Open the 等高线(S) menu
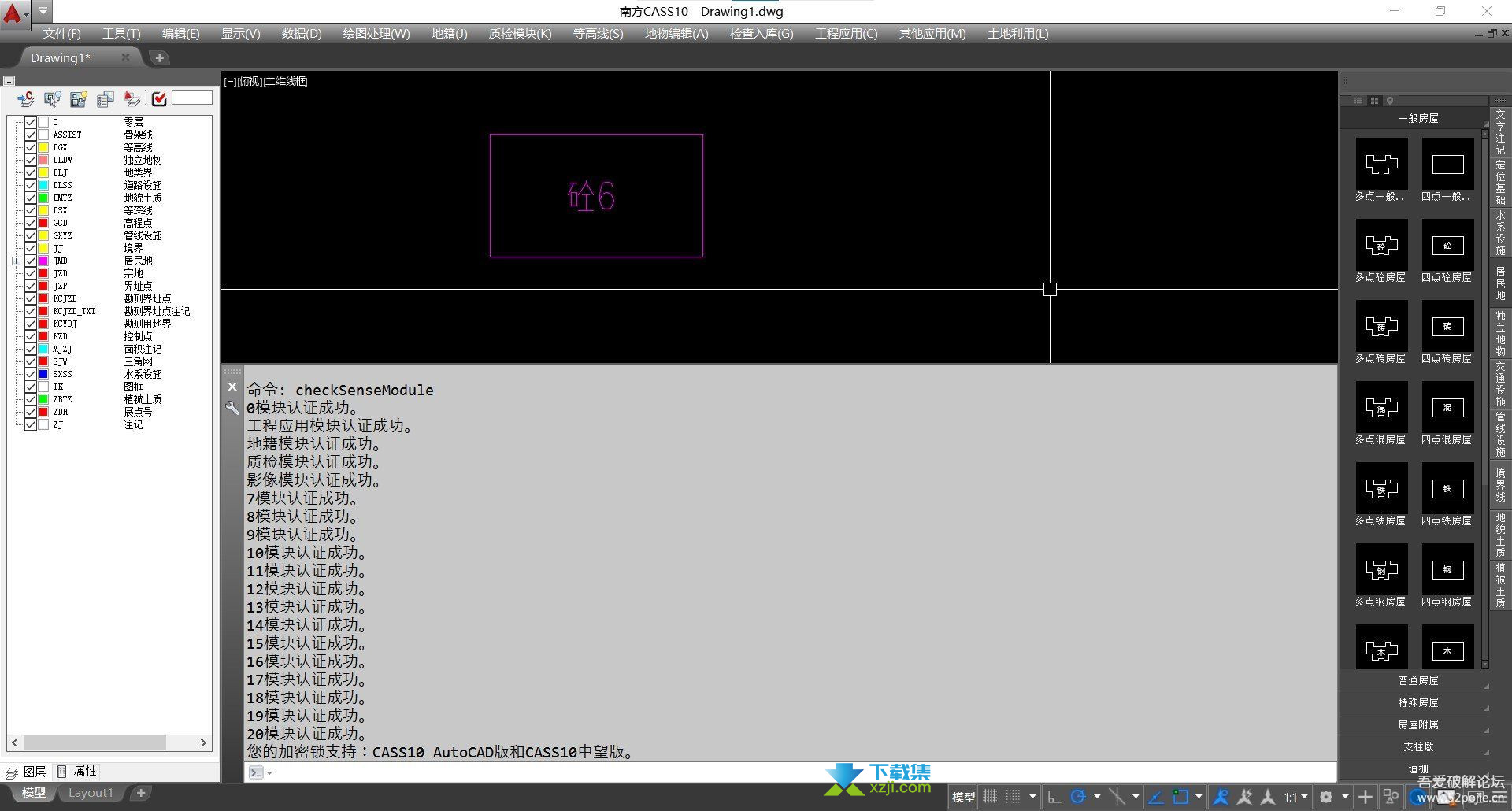1512x811 pixels. click(x=598, y=33)
